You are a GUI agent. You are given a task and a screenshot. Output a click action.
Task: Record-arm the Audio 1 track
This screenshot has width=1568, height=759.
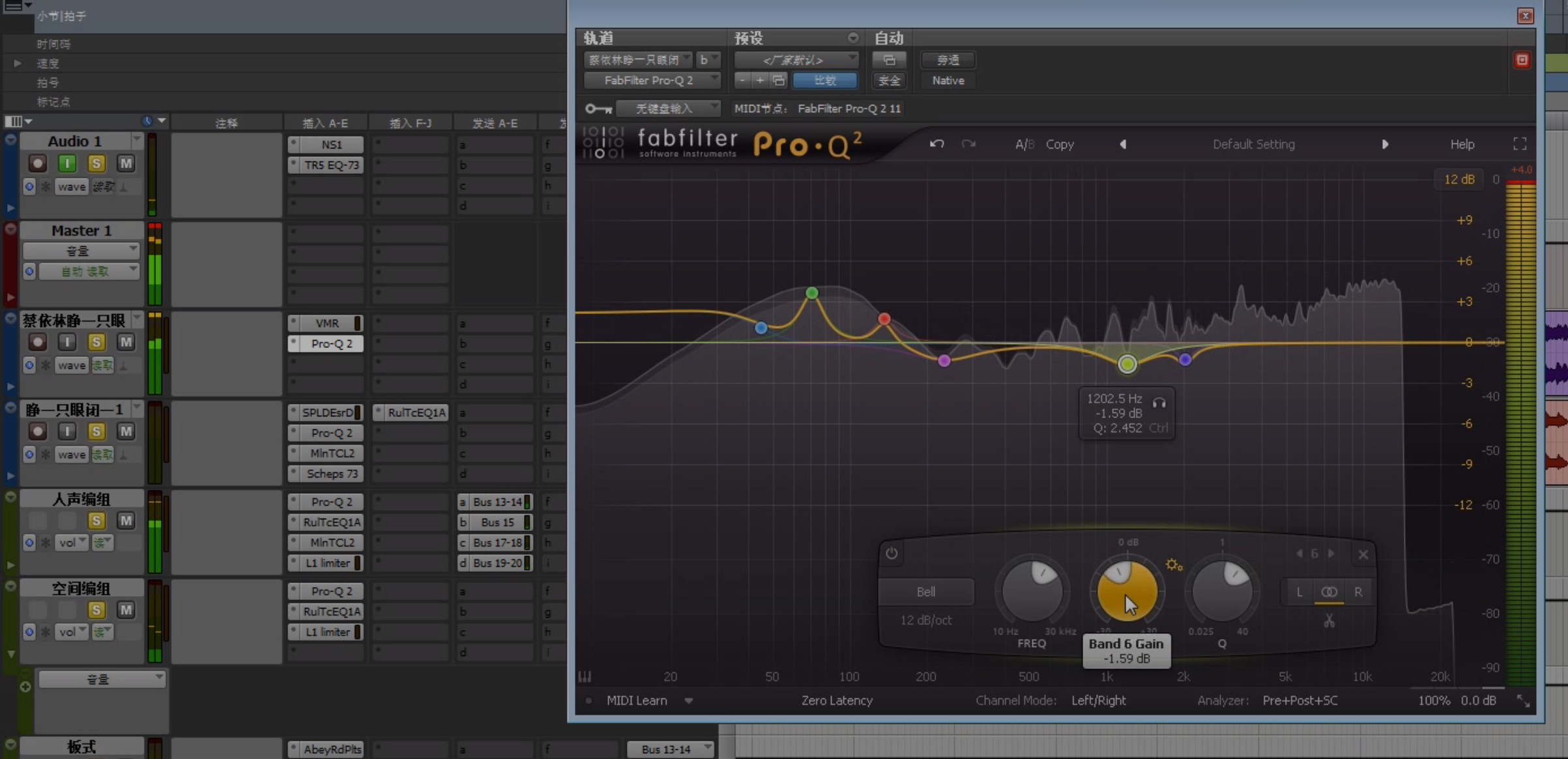pos(37,163)
